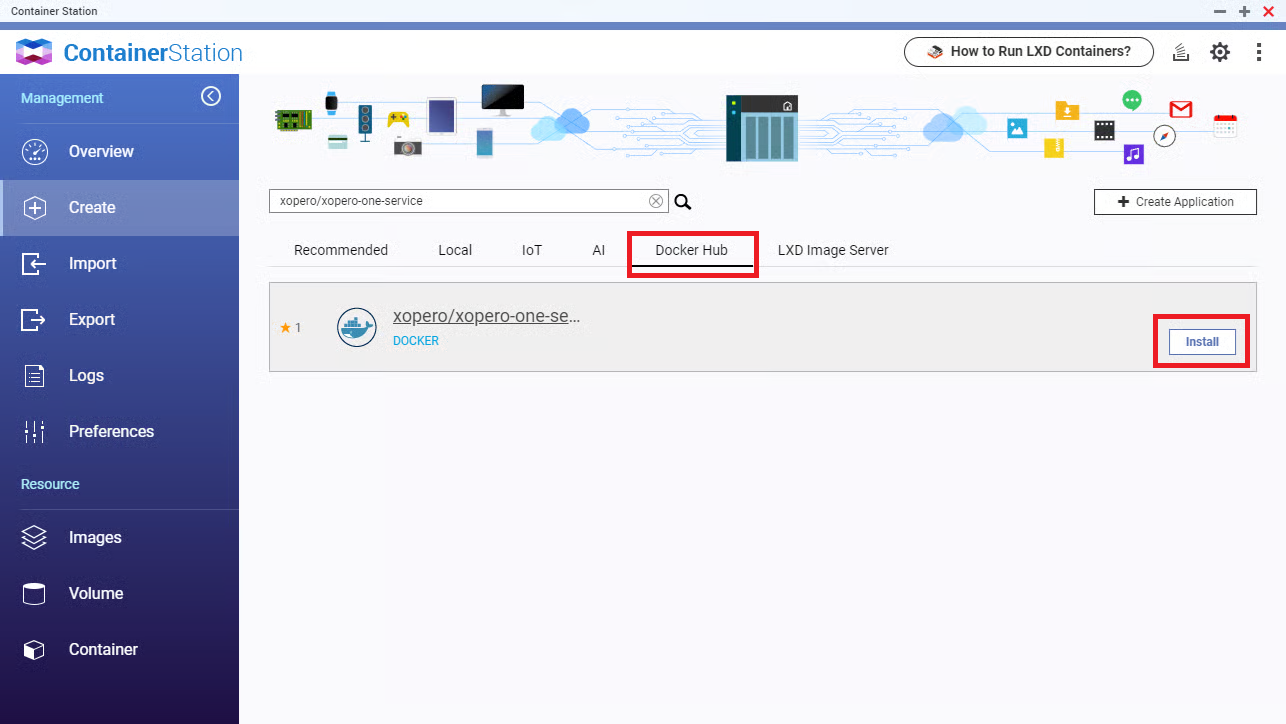The height and width of the screenshot is (724, 1286).
Task: Run search with the magnifier icon
Action: [683, 202]
